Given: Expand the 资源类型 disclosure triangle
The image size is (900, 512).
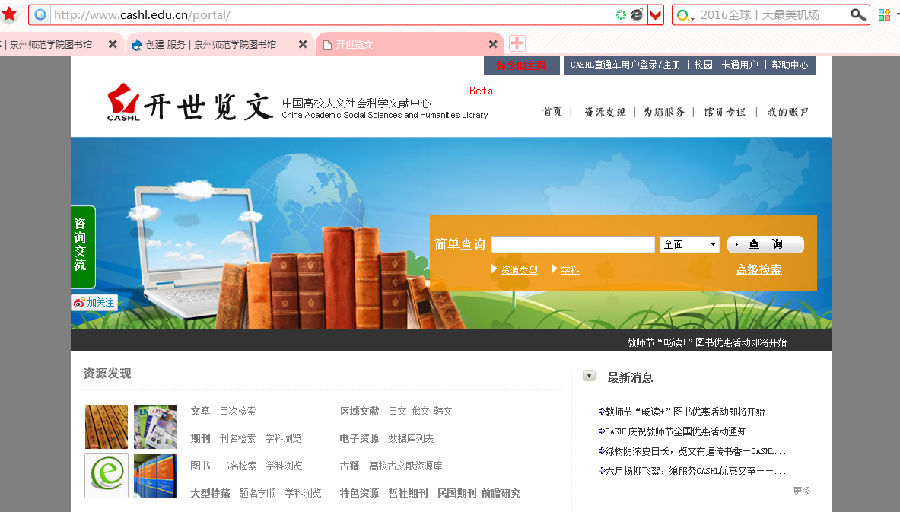Looking at the screenshot, I should point(494,269).
